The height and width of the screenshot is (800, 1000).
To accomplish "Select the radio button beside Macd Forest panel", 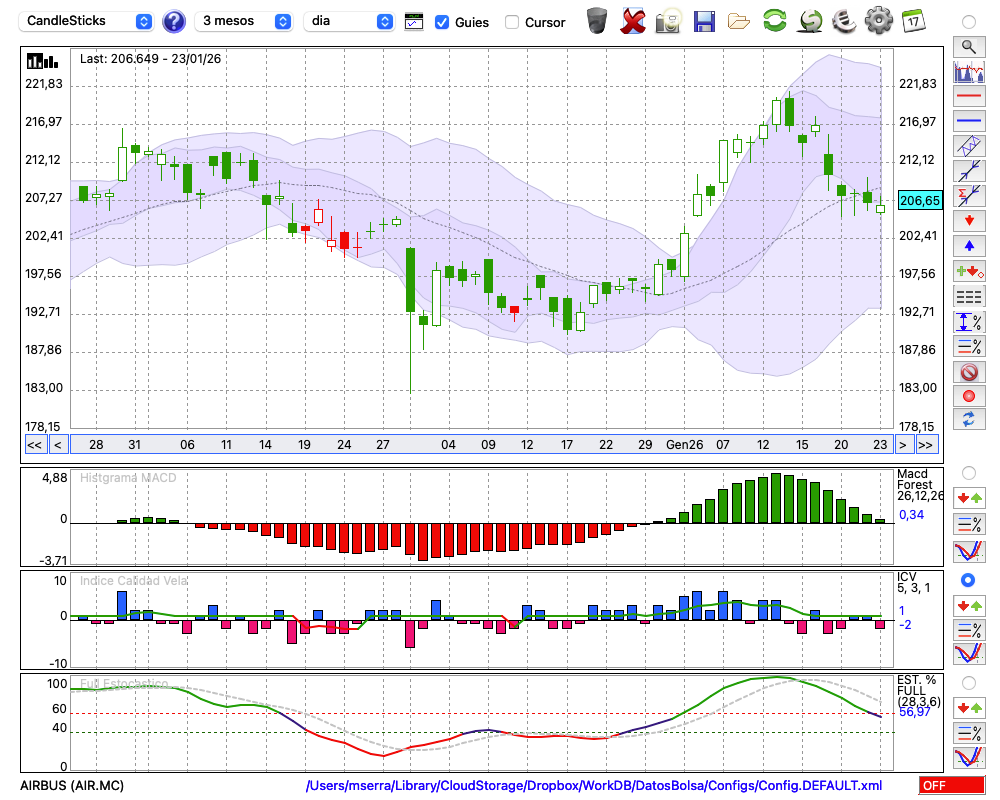I will pyautogui.click(x=968, y=472).
